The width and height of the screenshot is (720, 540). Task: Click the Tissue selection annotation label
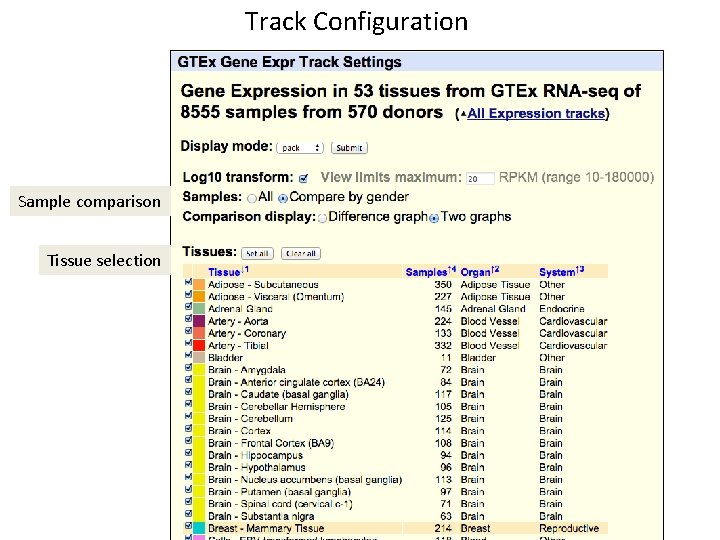[104, 260]
